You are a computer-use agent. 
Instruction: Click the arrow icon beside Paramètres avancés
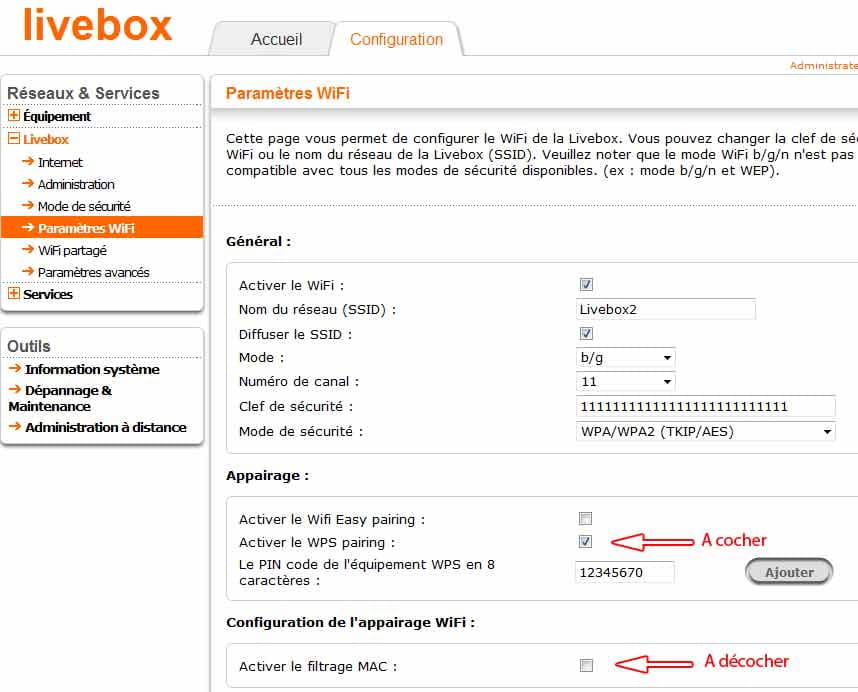tap(28, 271)
